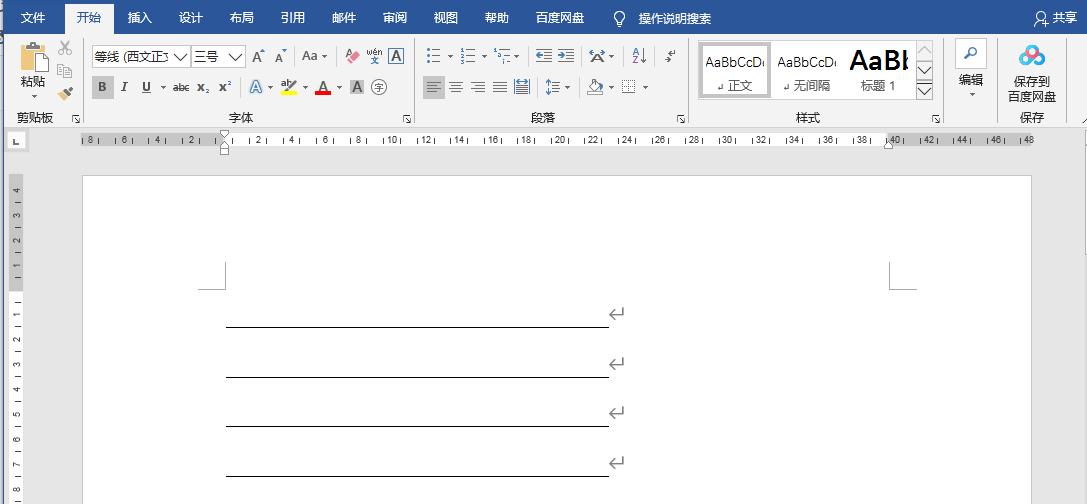This screenshot has height=504, width=1087.
Task: Select the 无间隔 style
Action: pos(806,69)
